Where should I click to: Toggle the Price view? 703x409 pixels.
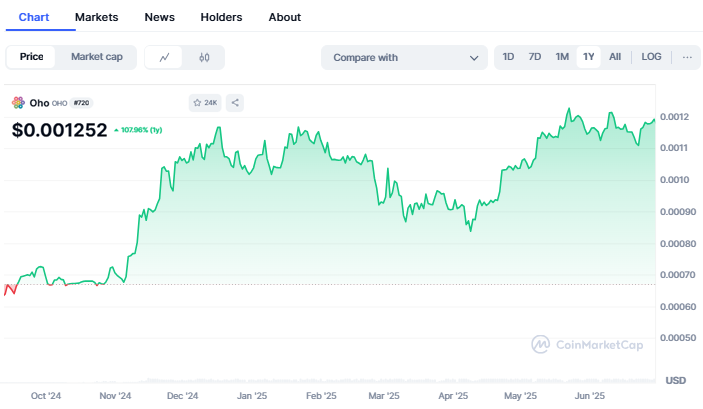click(31, 57)
